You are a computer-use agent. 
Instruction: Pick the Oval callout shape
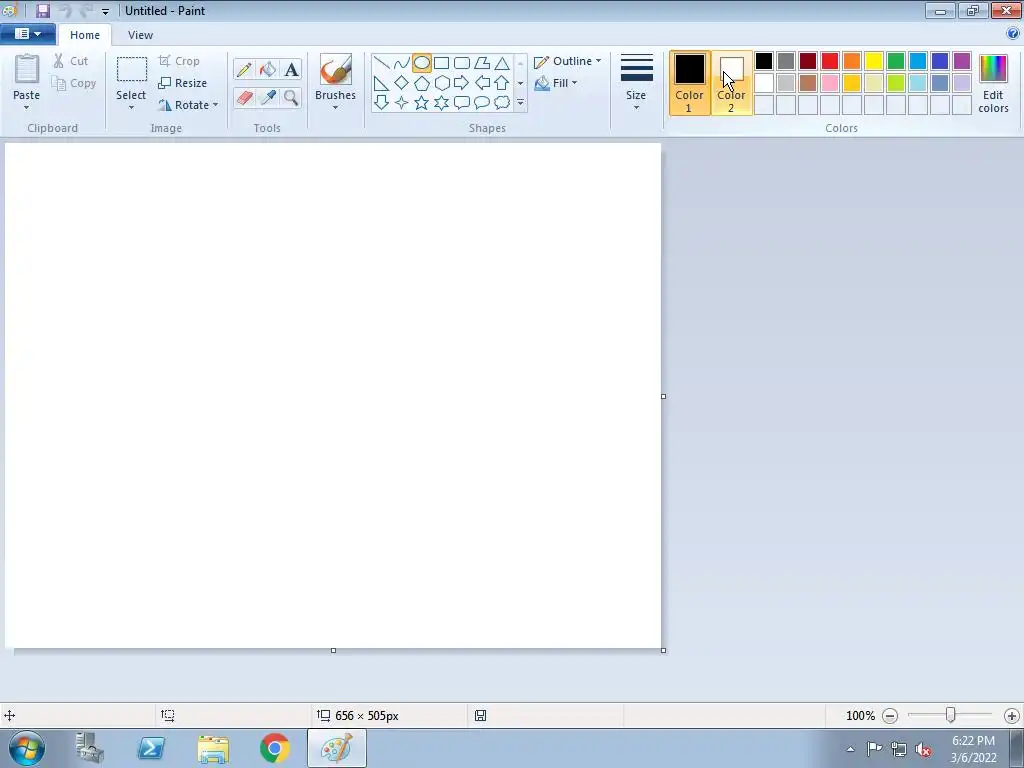click(x=482, y=103)
